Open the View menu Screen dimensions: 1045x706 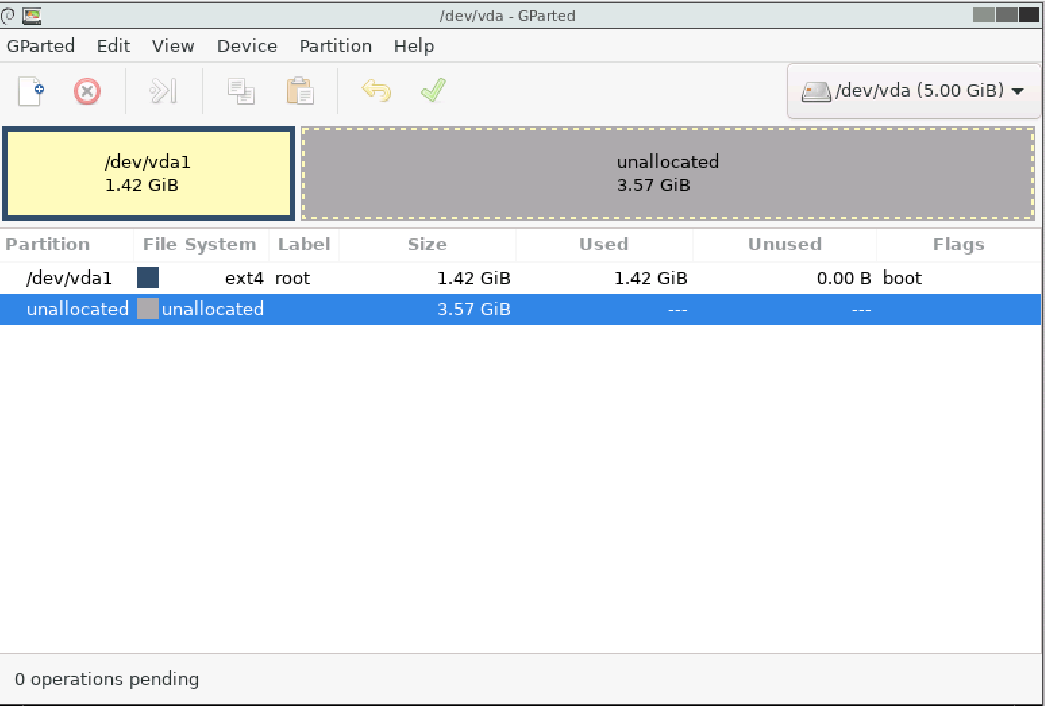[173, 46]
